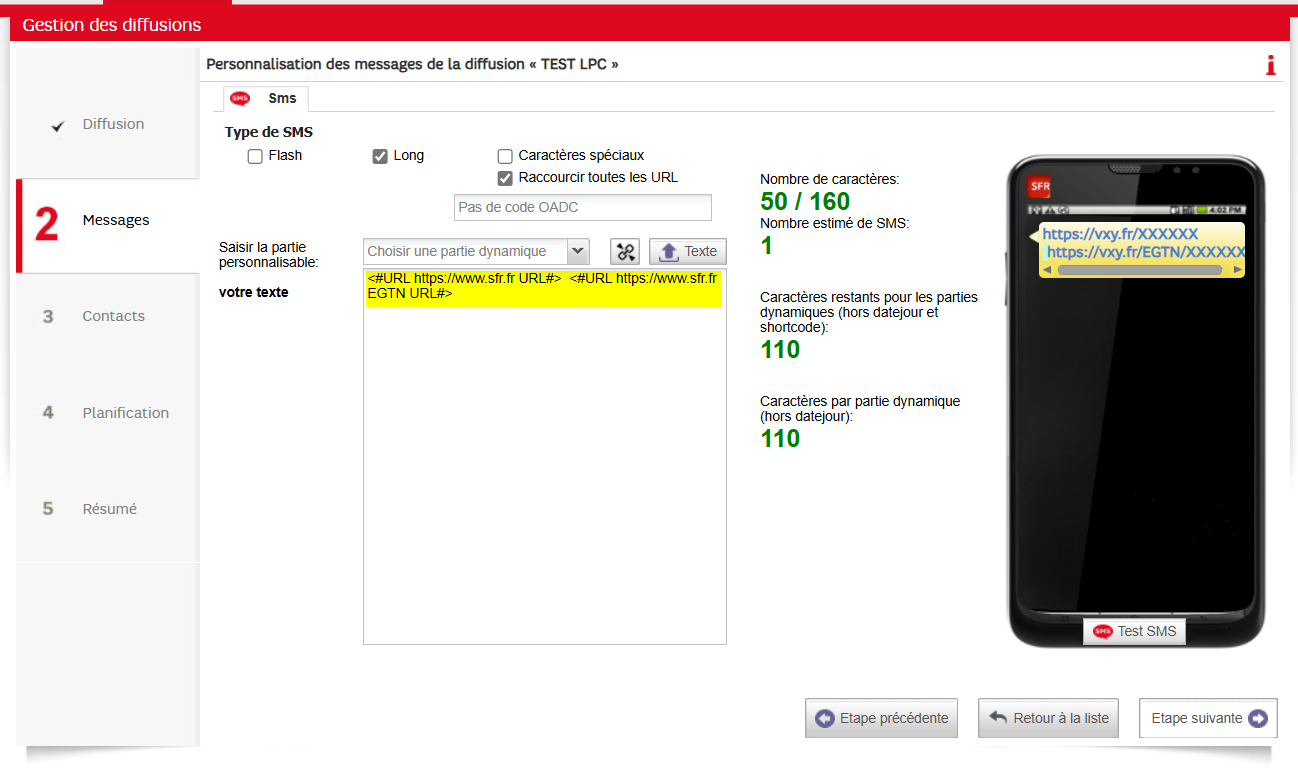
Task: Click the SFR logo on phone preview
Action: pos(1039,187)
